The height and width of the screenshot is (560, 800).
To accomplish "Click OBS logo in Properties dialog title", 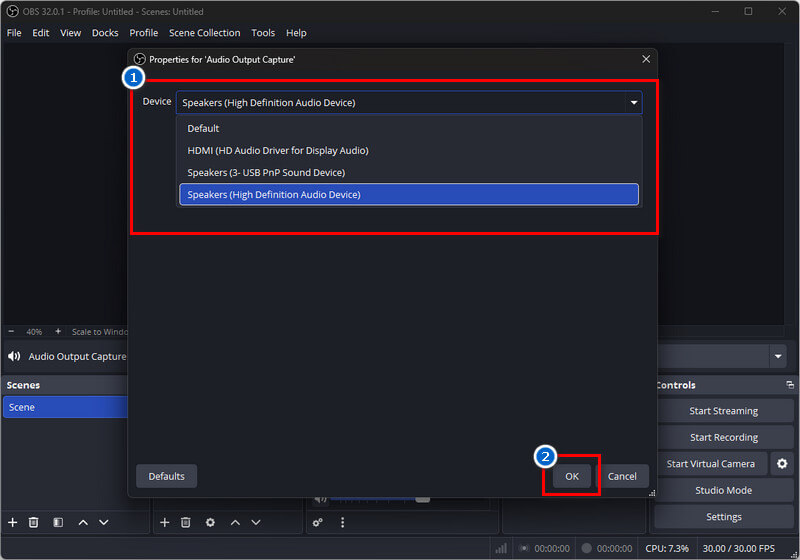I will [139, 59].
